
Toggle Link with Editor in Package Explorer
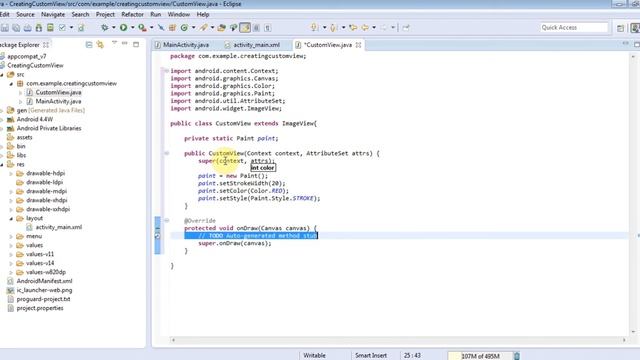pos(100,45)
